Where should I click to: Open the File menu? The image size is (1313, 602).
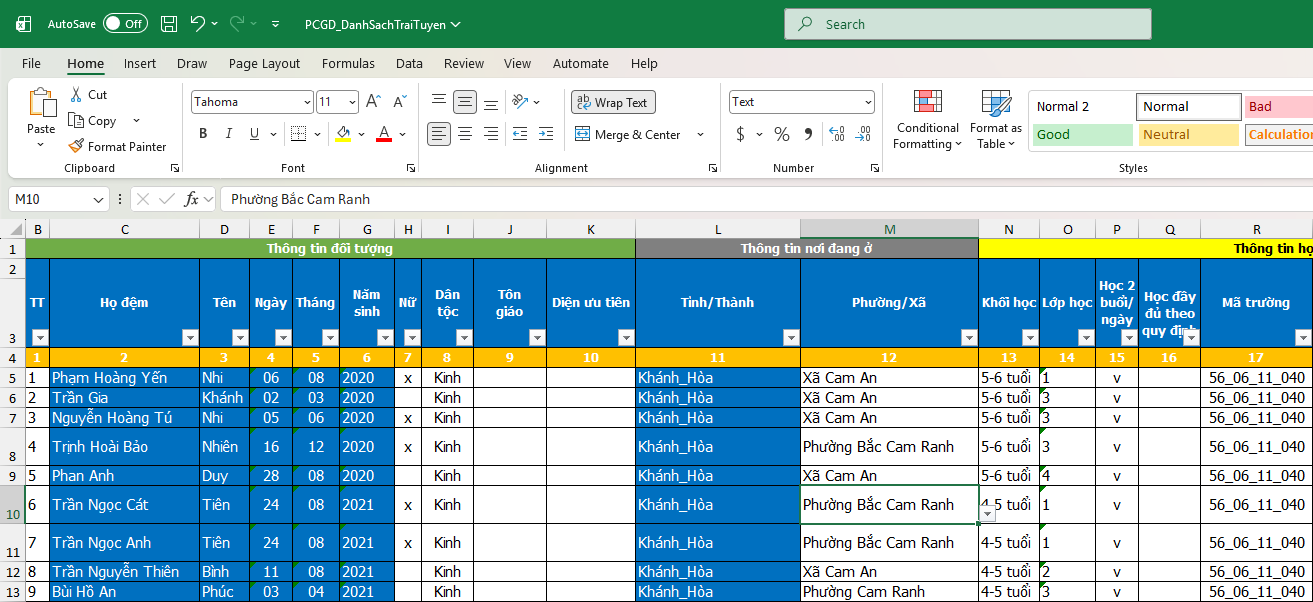coord(31,63)
